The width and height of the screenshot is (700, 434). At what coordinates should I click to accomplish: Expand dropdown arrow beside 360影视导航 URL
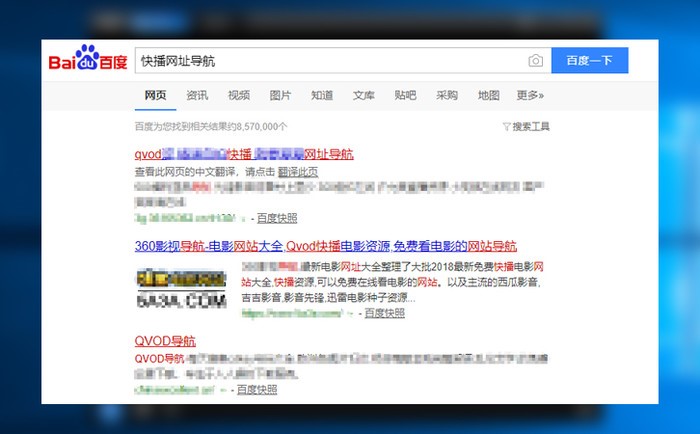point(350,314)
